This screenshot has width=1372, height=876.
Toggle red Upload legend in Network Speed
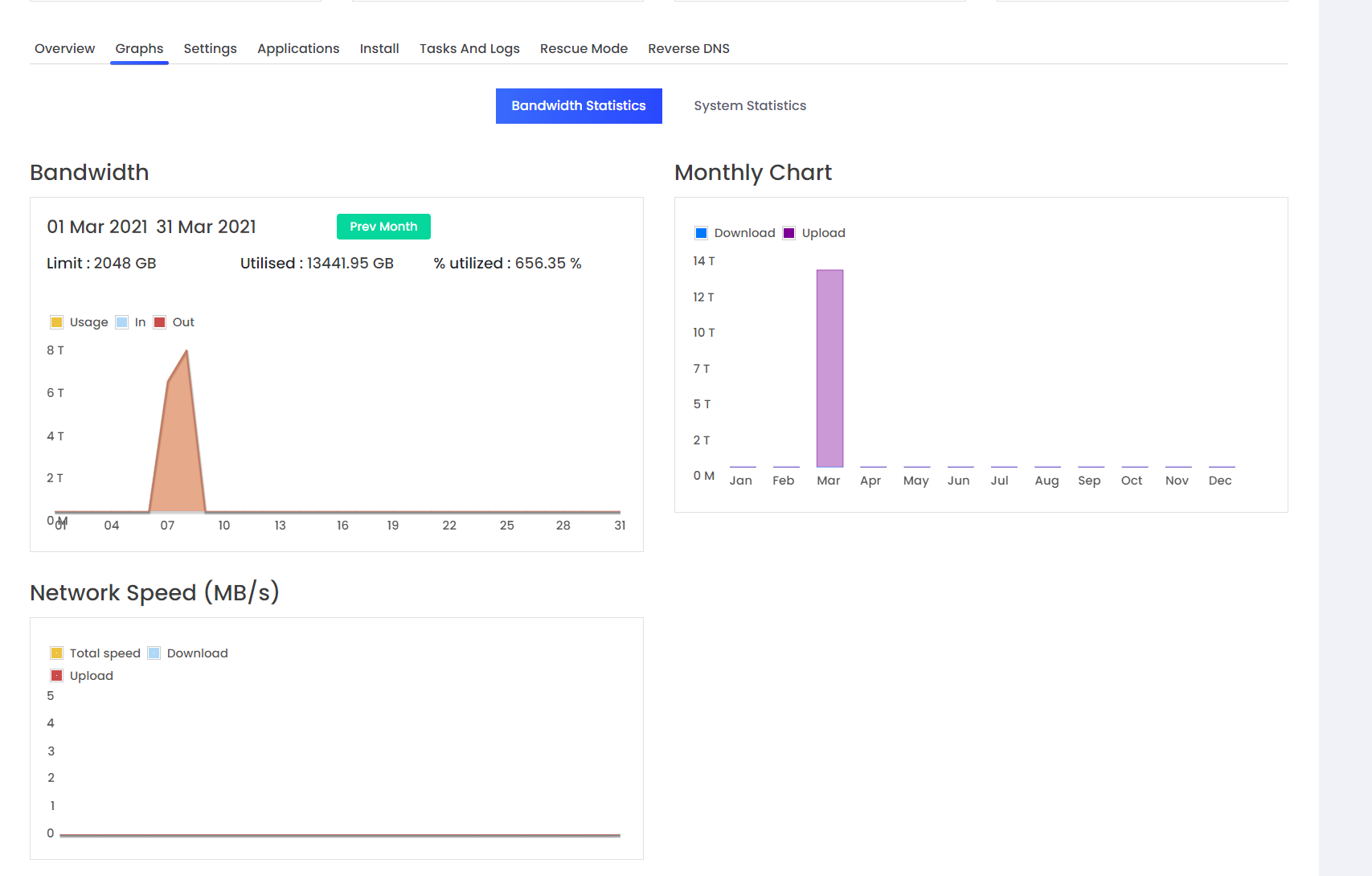click(x=57, y=676)
